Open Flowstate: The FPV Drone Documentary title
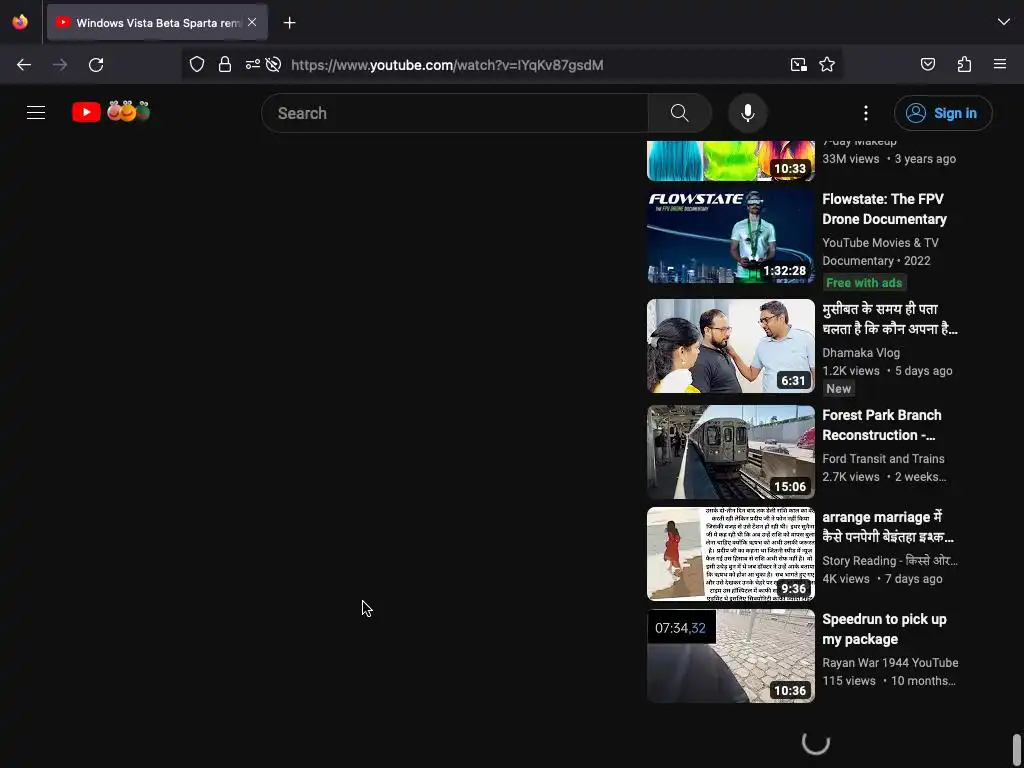Viewport: 1024px width, 768px height. point(884,209)
